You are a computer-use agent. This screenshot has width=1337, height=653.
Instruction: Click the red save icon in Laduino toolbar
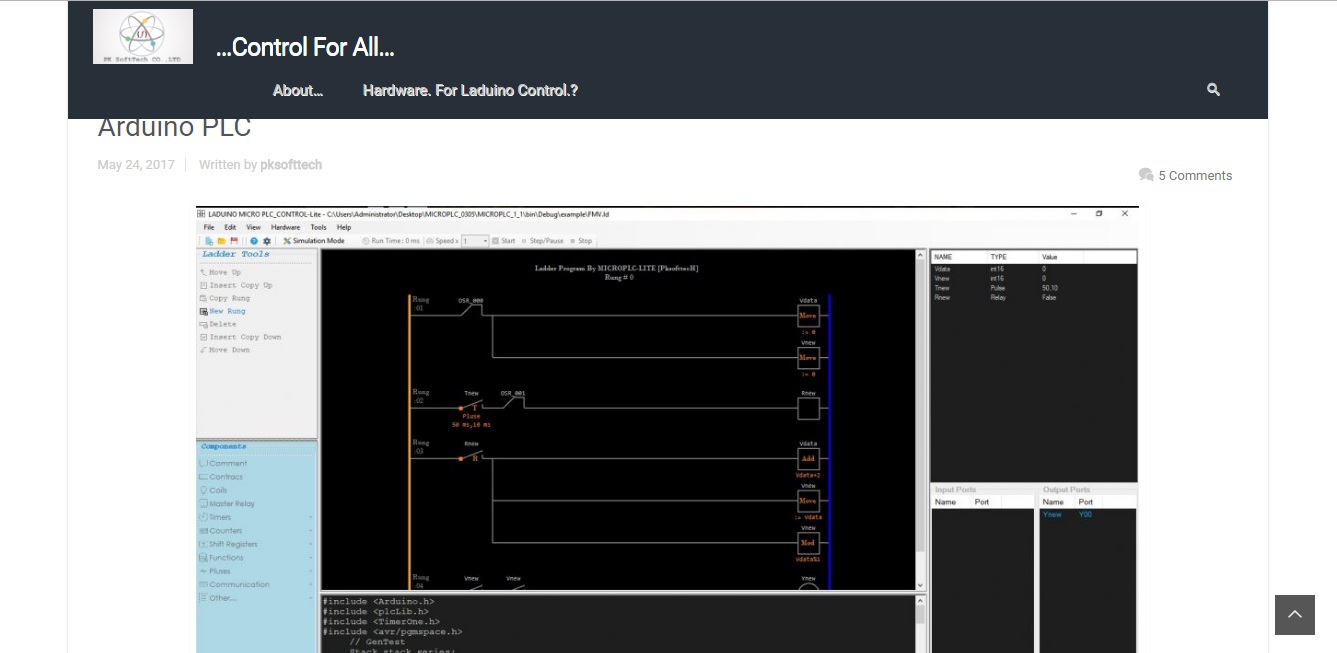(234, 241)
